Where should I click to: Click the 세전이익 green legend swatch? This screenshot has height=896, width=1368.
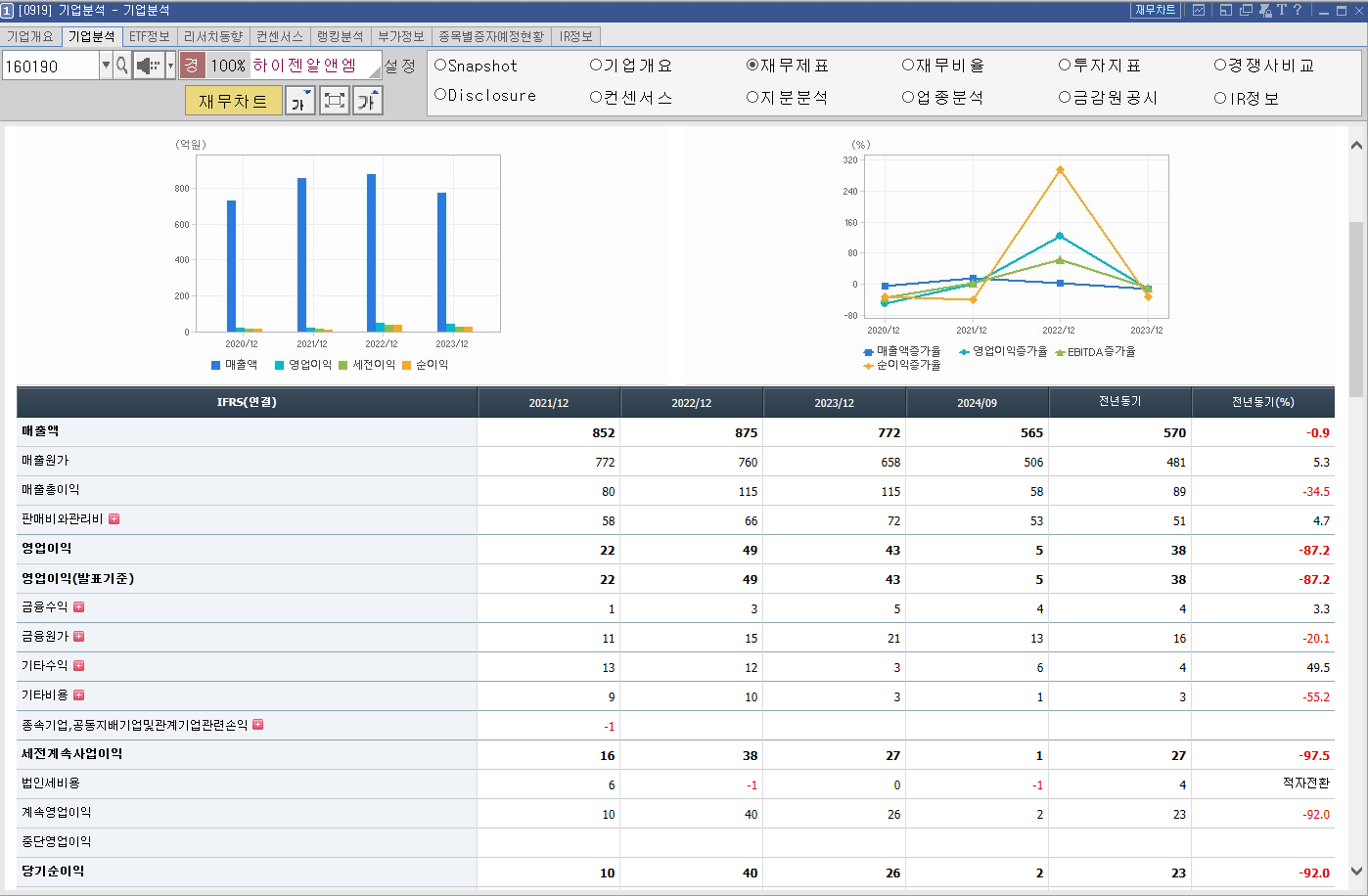343,365
